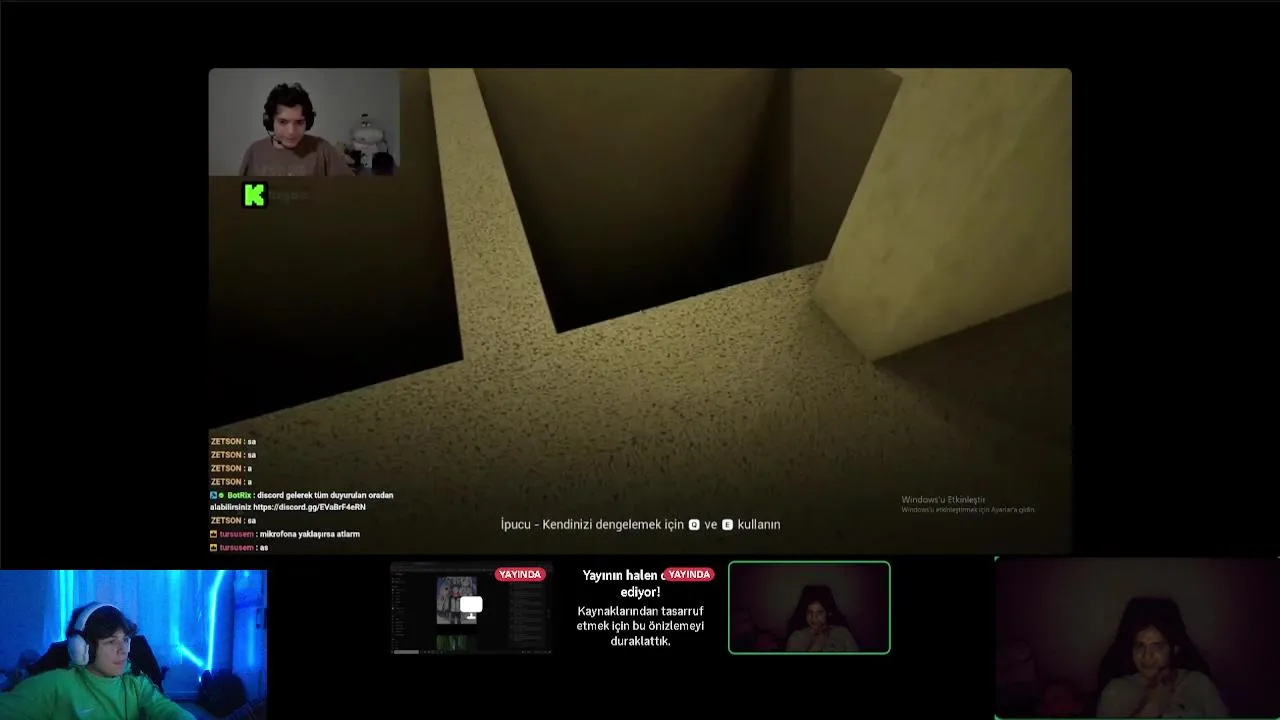This screenshot has width=1280, height=720.
Task: Select the large guest camera feed at bottom right
Action: pos(1137,638)
